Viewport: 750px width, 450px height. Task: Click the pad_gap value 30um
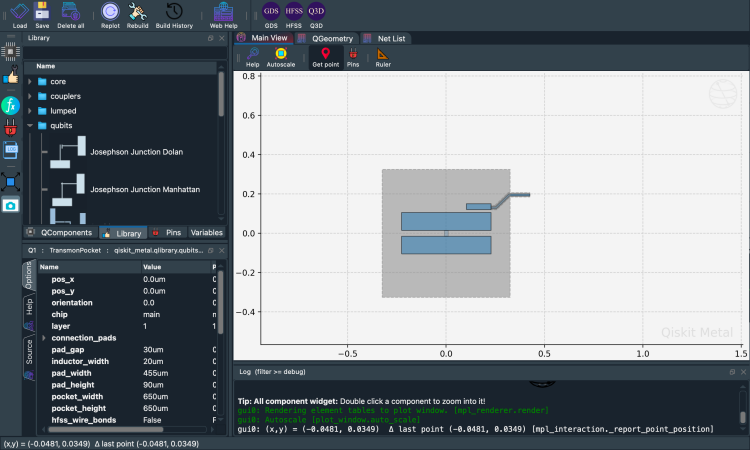click(x=153, y=350)
